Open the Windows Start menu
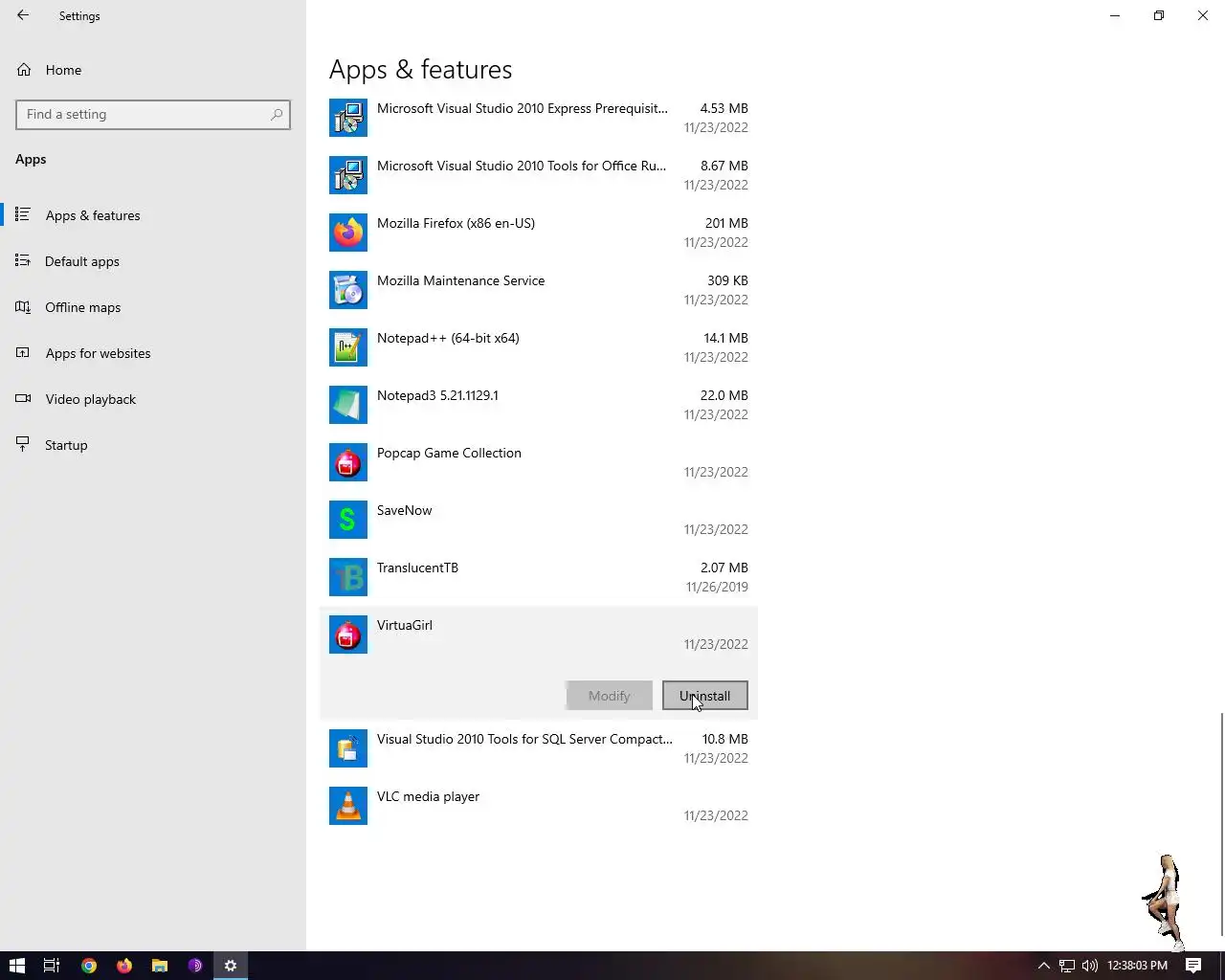Image resolution: width=1225 pixels, height=980 pixels. coord(16,966)
